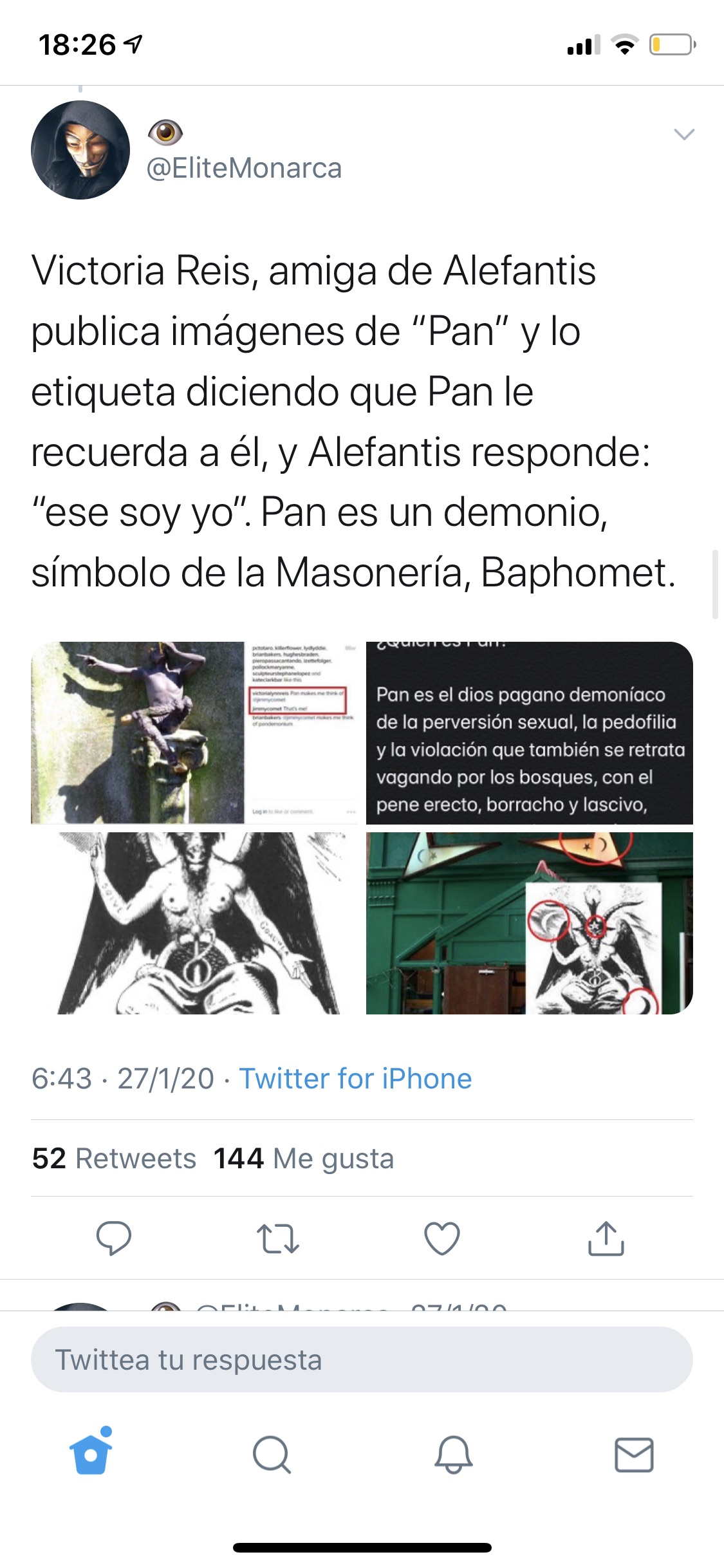View the 52 Retweets list

click(114, 1158)
